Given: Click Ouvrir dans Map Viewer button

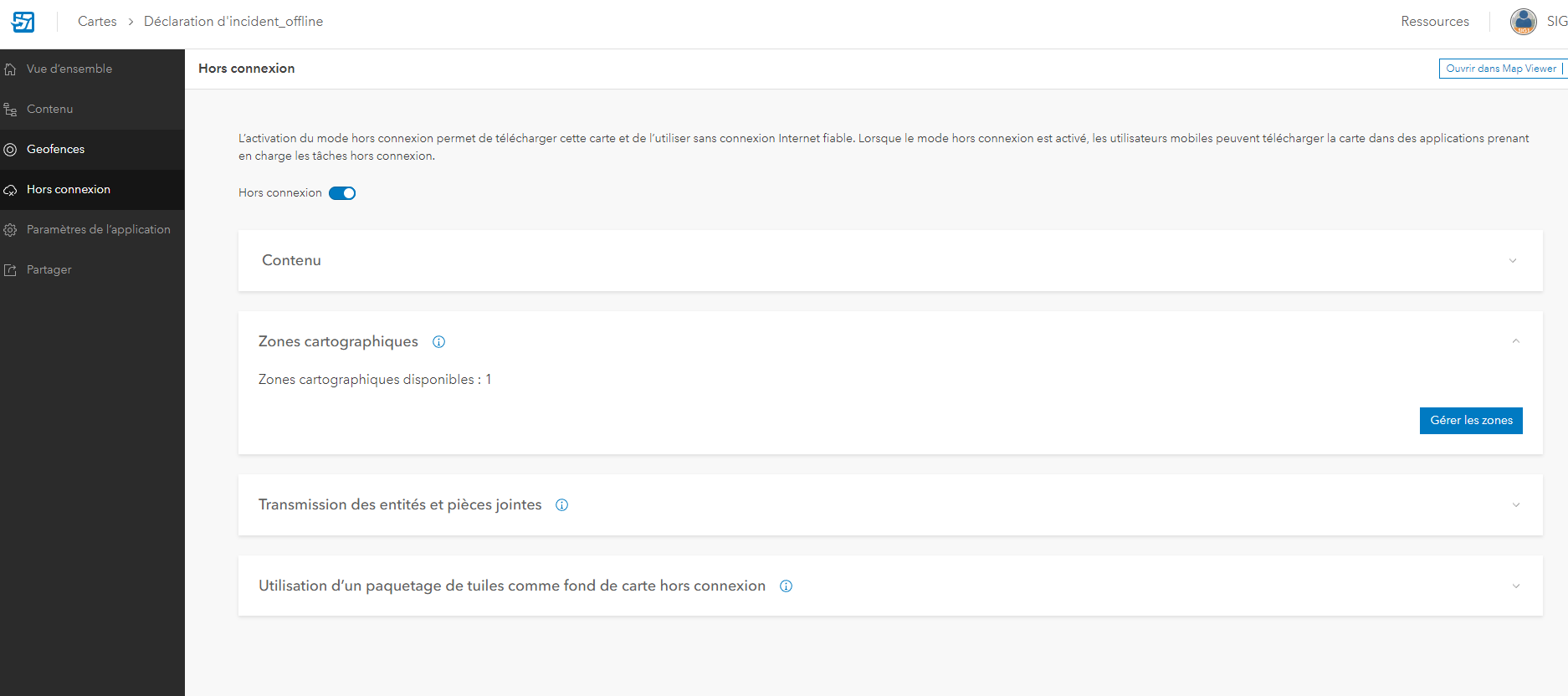Looking at the screenshot, I should pos(1500,69).
